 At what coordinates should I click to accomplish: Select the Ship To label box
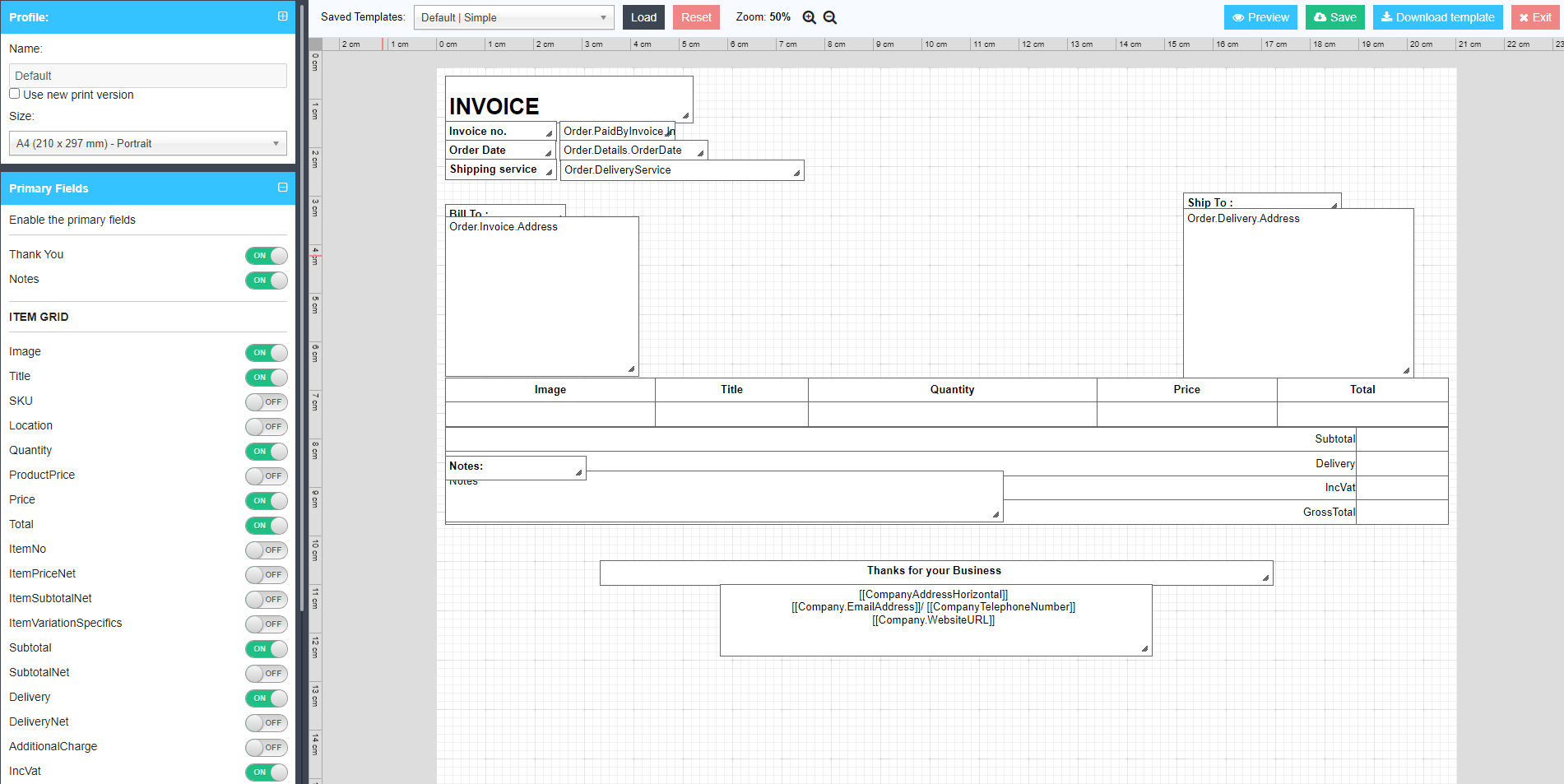click(1262, 202)
